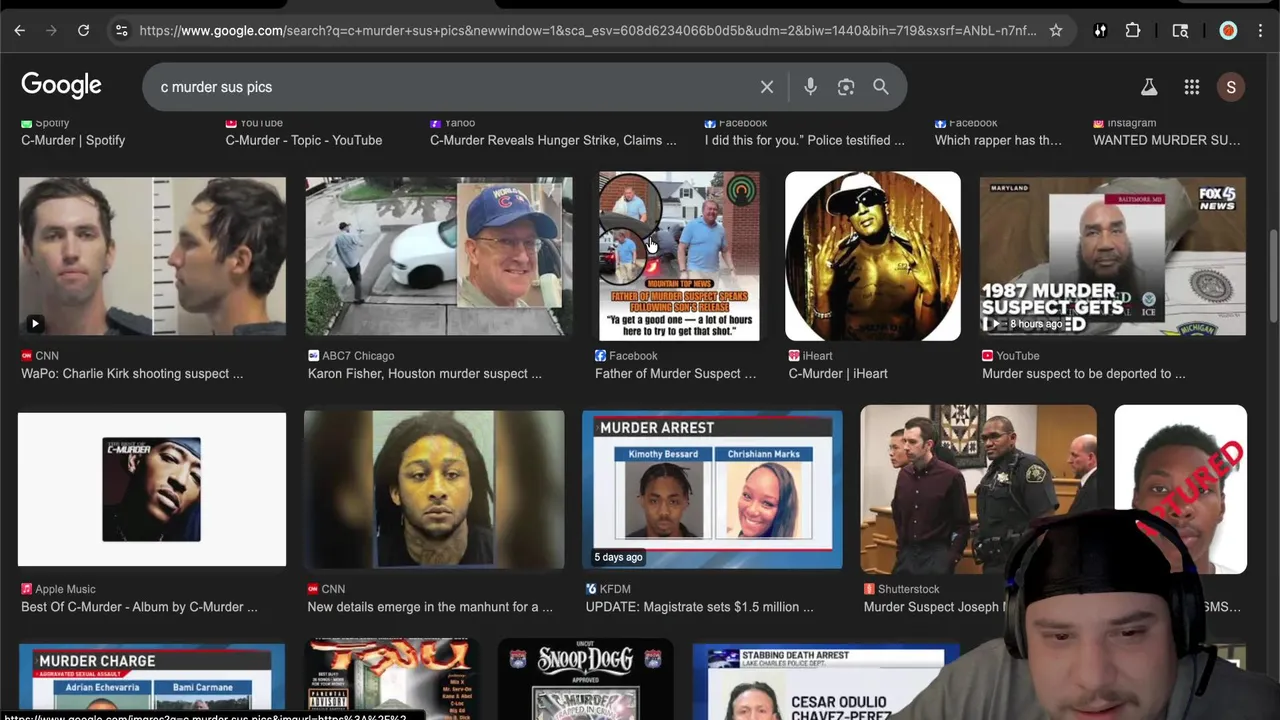This screenshot has height=720, width=1280.
Task: Click the 'CNN' source label under mugshot
Action: click(47, 355)
